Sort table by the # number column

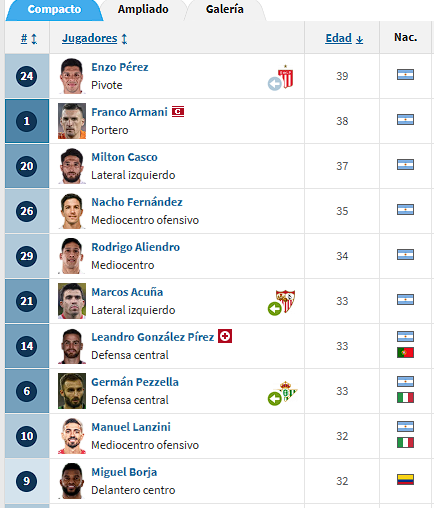29,39
